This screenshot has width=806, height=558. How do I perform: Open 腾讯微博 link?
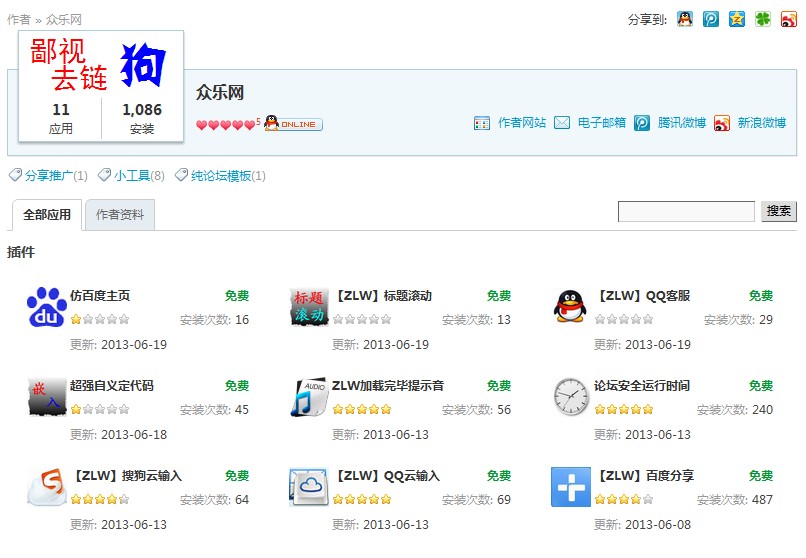point(682,123)
